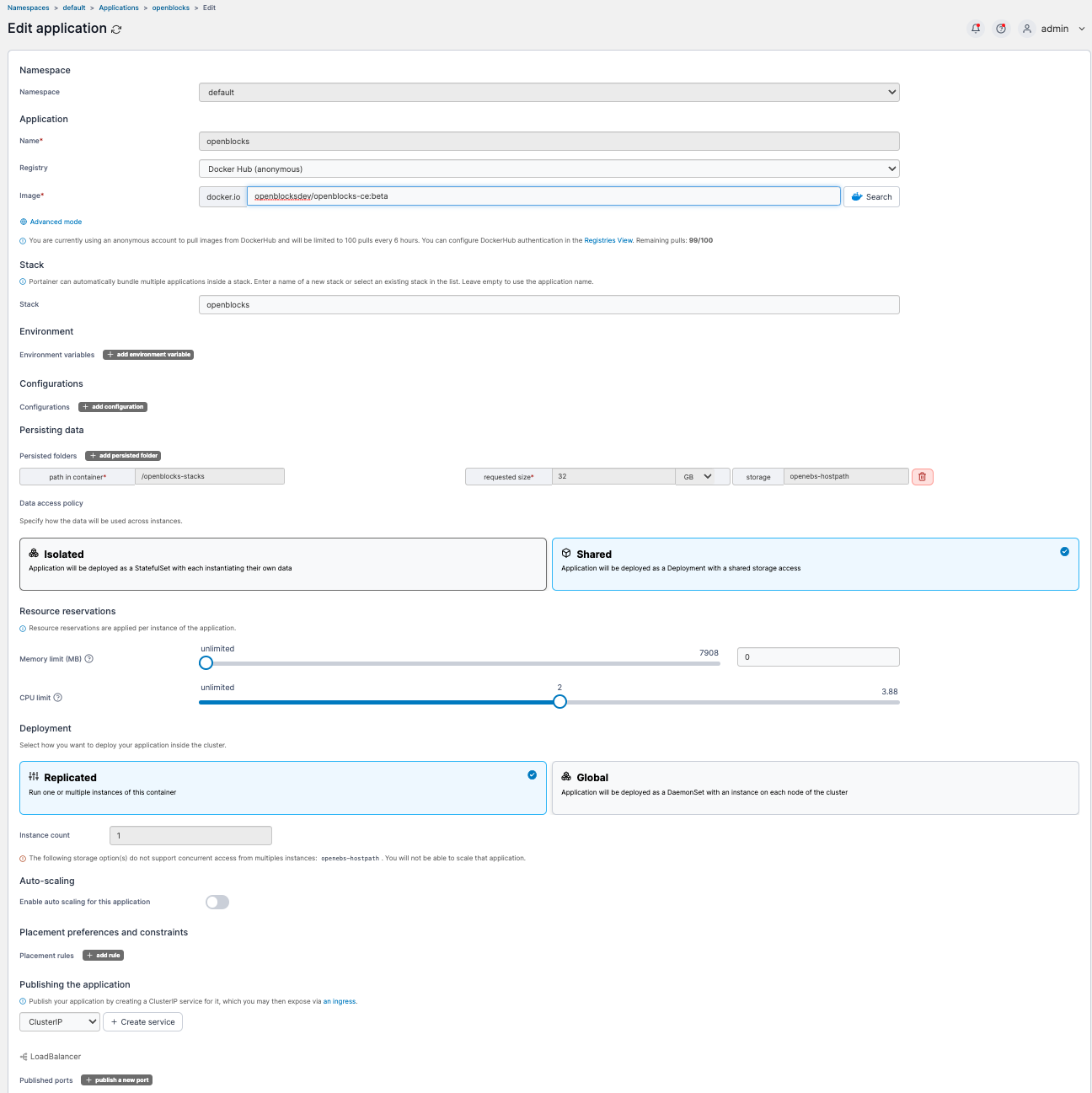Click the Replicated option sliders icon
1092x1093 pixels.
pos(34,777)
